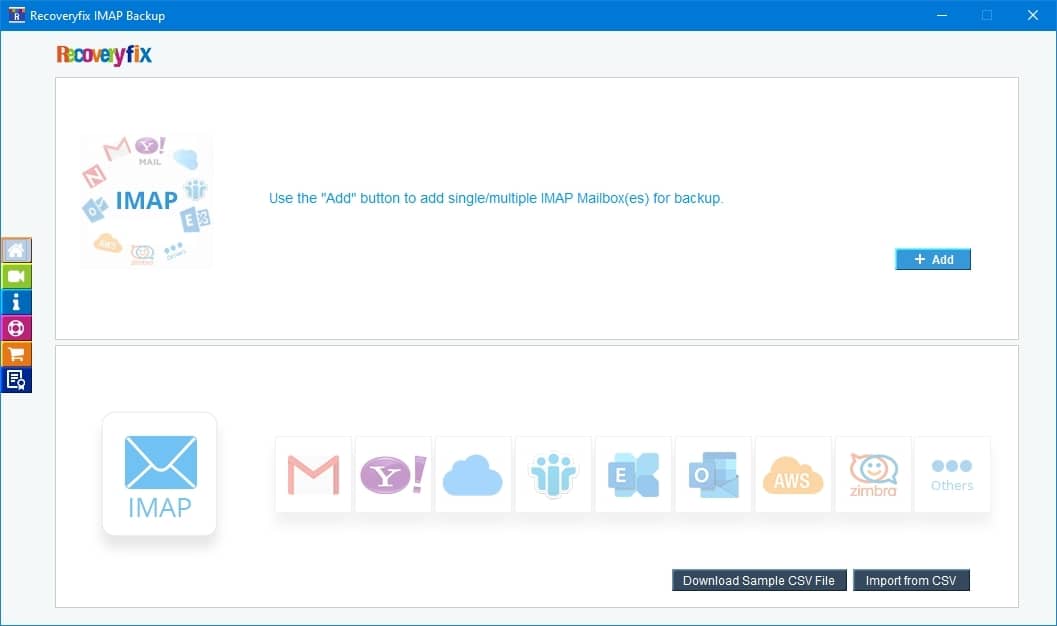
Task: Click the Import from CSV button
Action: [911, 580]
